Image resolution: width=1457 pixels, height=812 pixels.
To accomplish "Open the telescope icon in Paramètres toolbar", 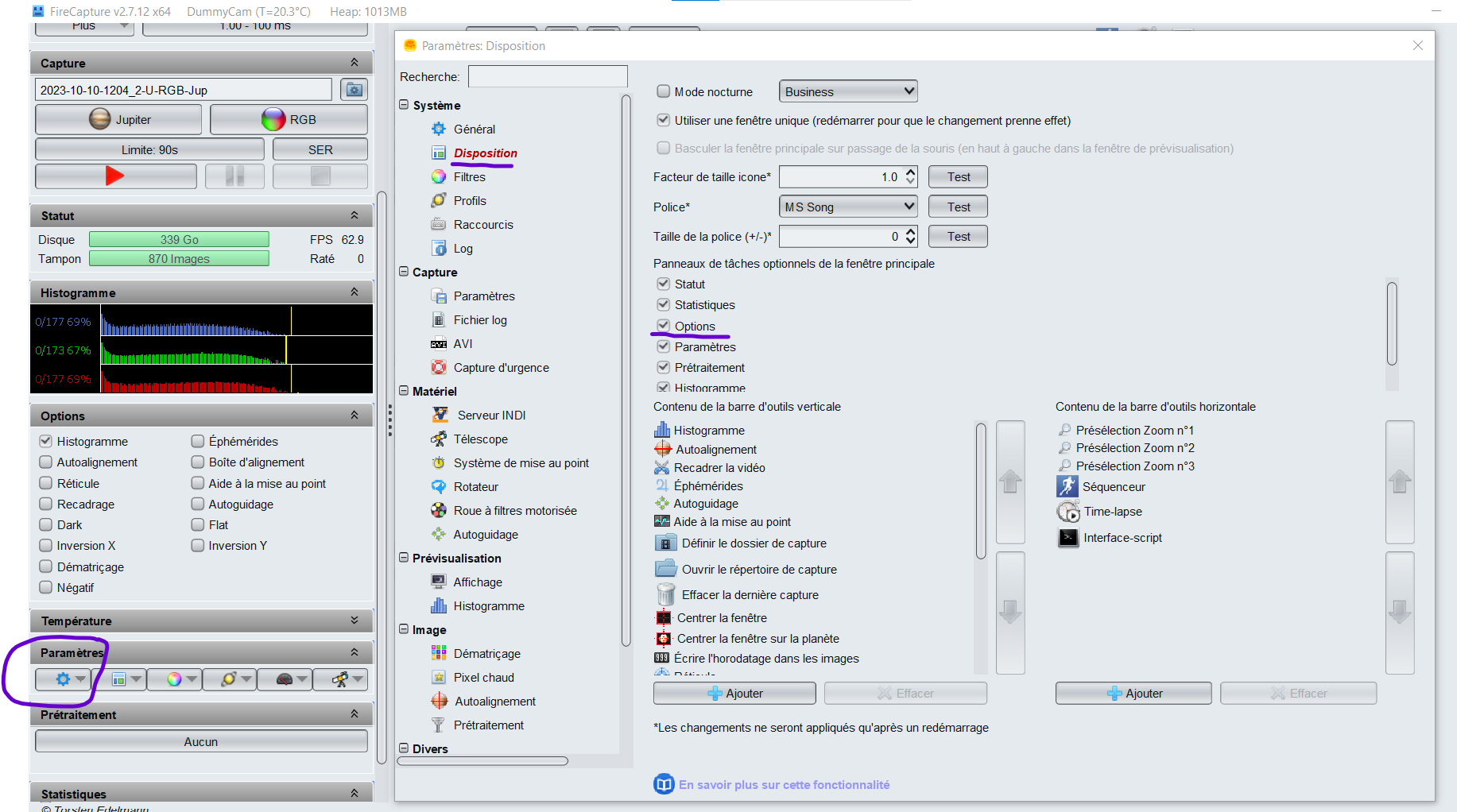I will click(340, 679).
